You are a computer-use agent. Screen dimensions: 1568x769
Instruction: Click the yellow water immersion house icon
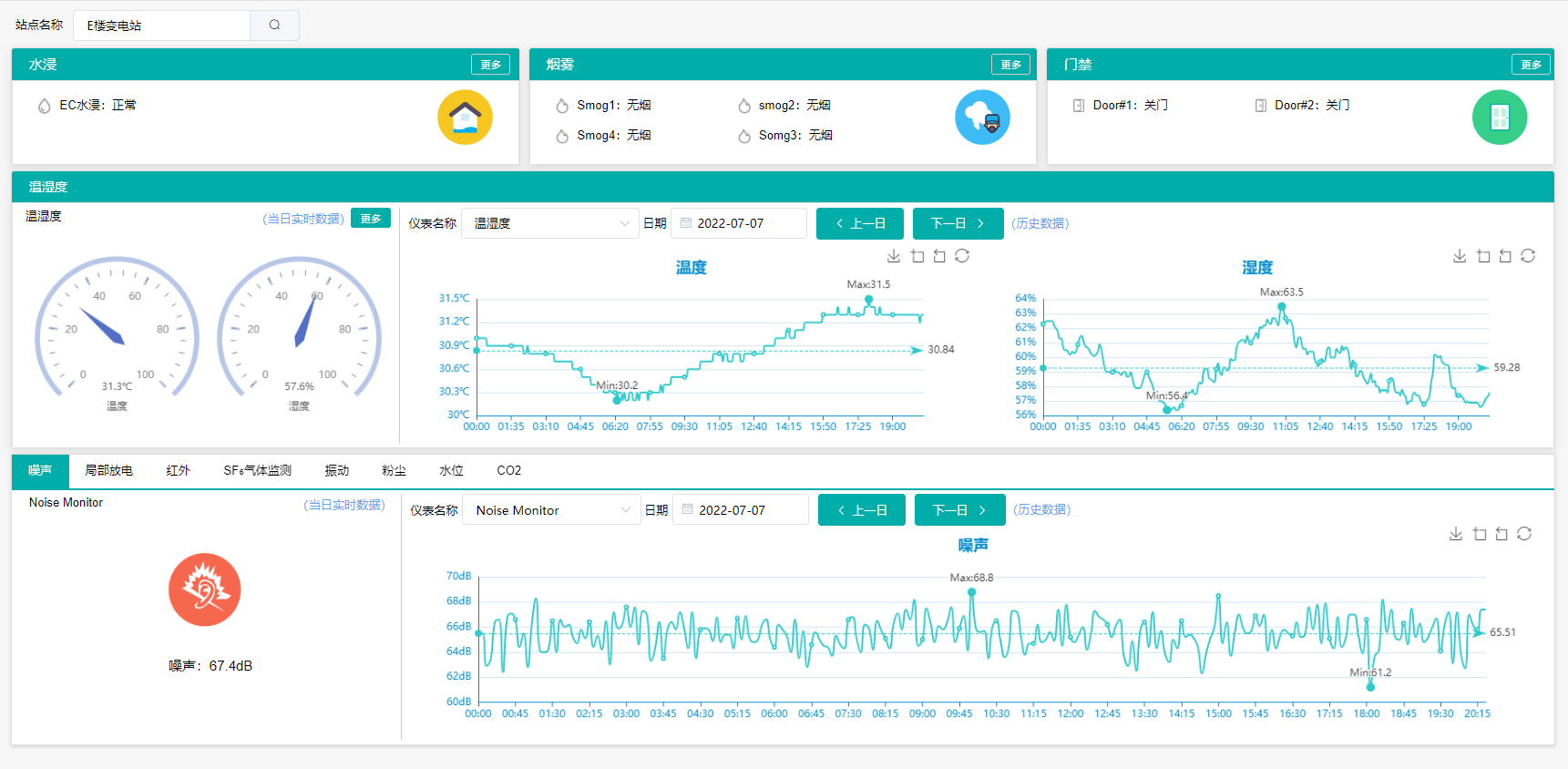click(465, 118)
